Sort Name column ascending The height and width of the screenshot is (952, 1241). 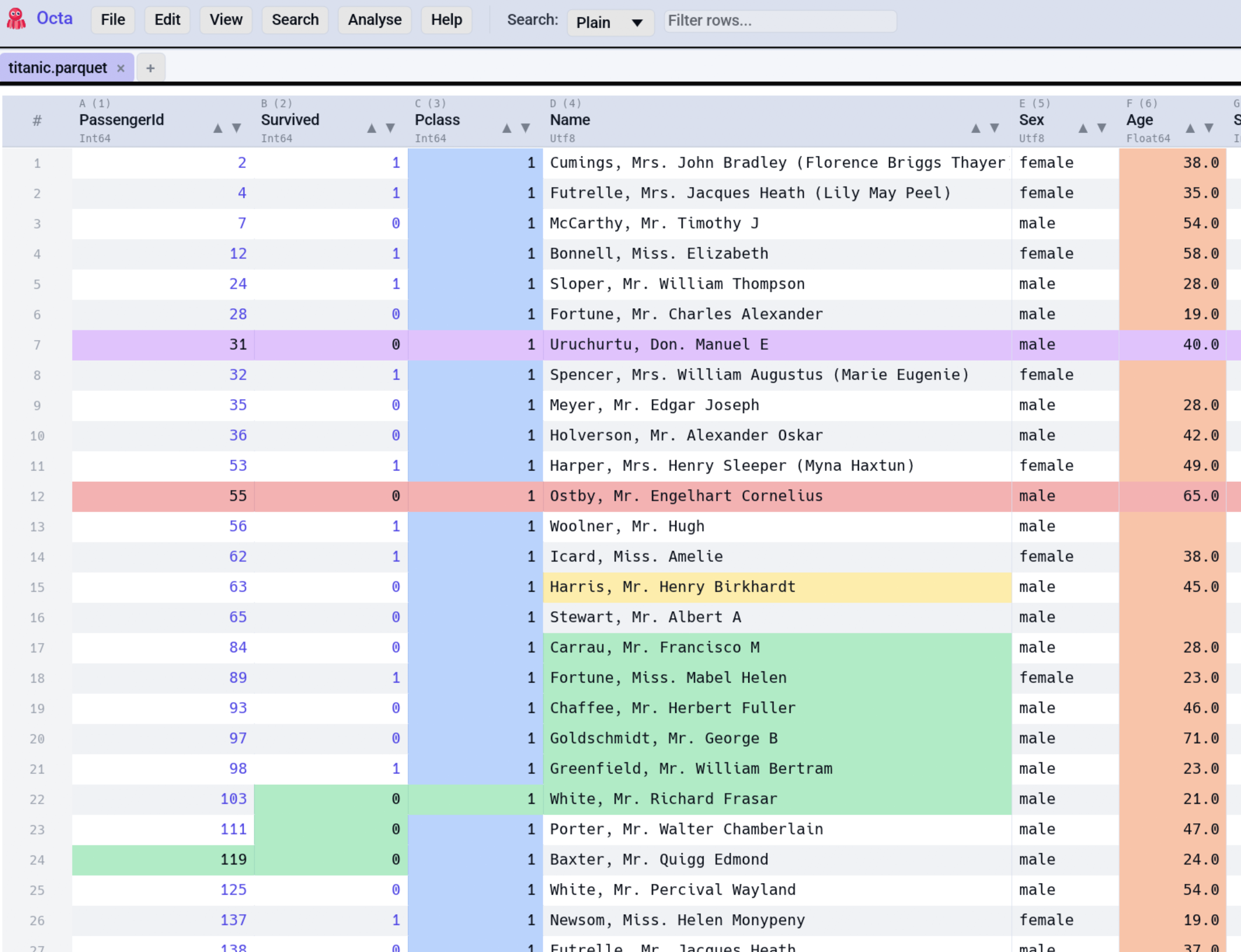976,128
